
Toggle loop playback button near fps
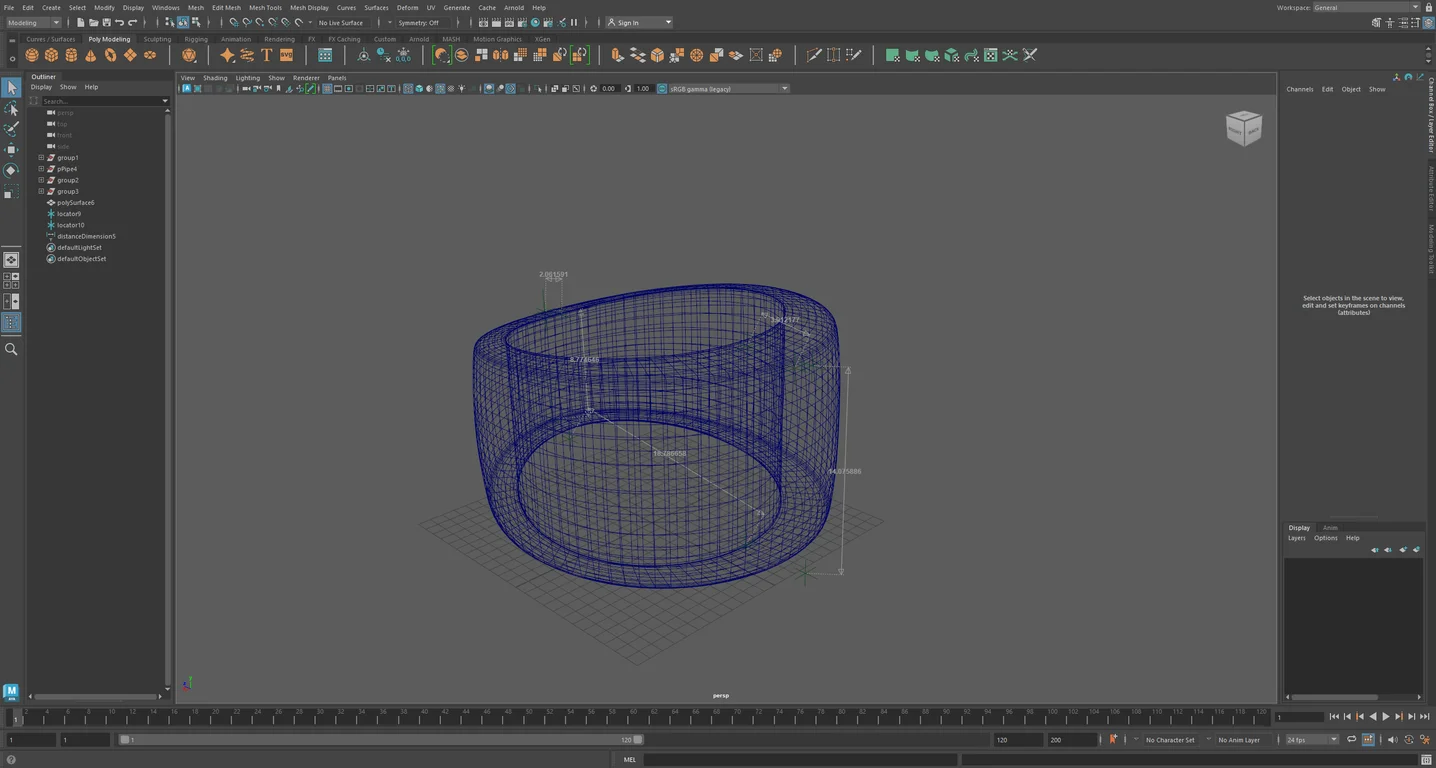pos(1352,740)
